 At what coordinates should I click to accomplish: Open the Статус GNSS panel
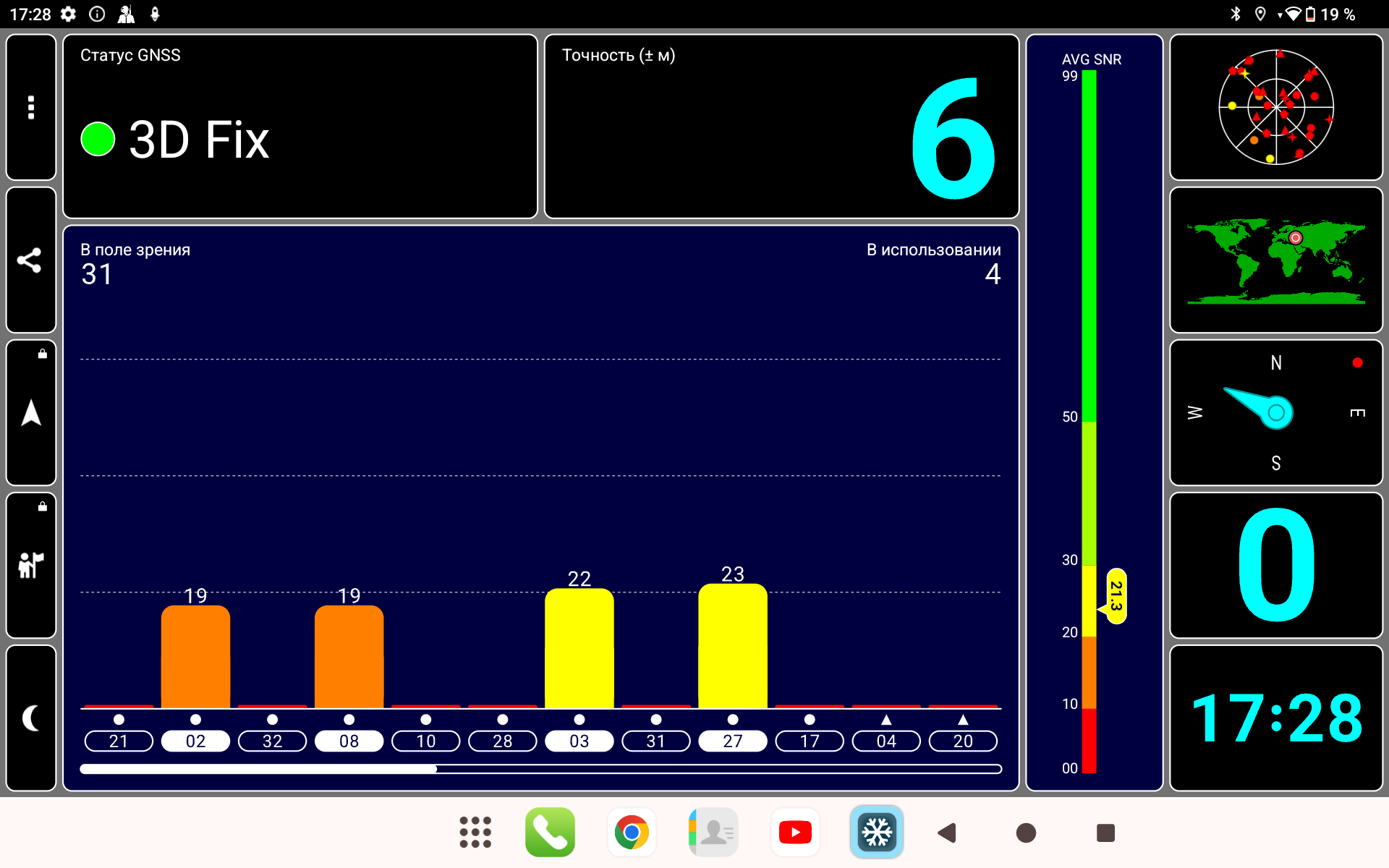click(x=300, y=127)
